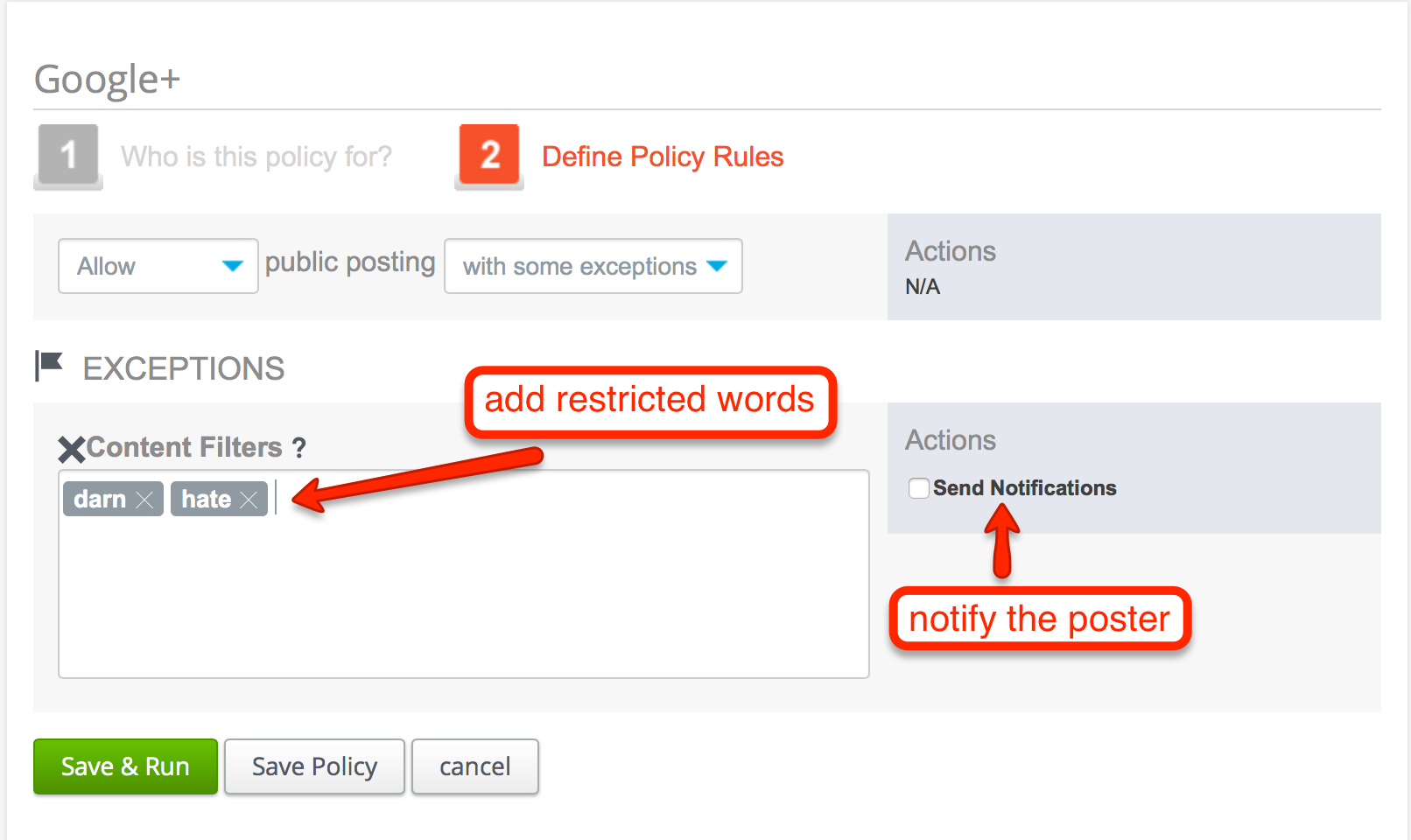
Task: Select the 'hate' word tag
Action: (206, 500)
